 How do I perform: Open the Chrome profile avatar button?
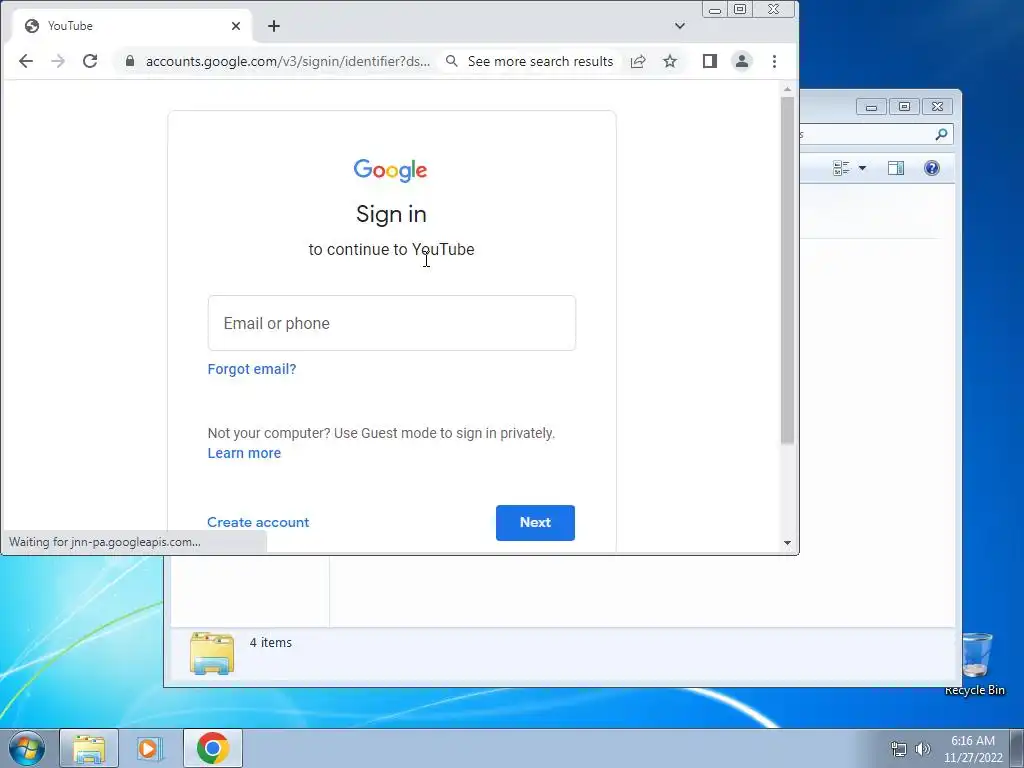[742, 61]
